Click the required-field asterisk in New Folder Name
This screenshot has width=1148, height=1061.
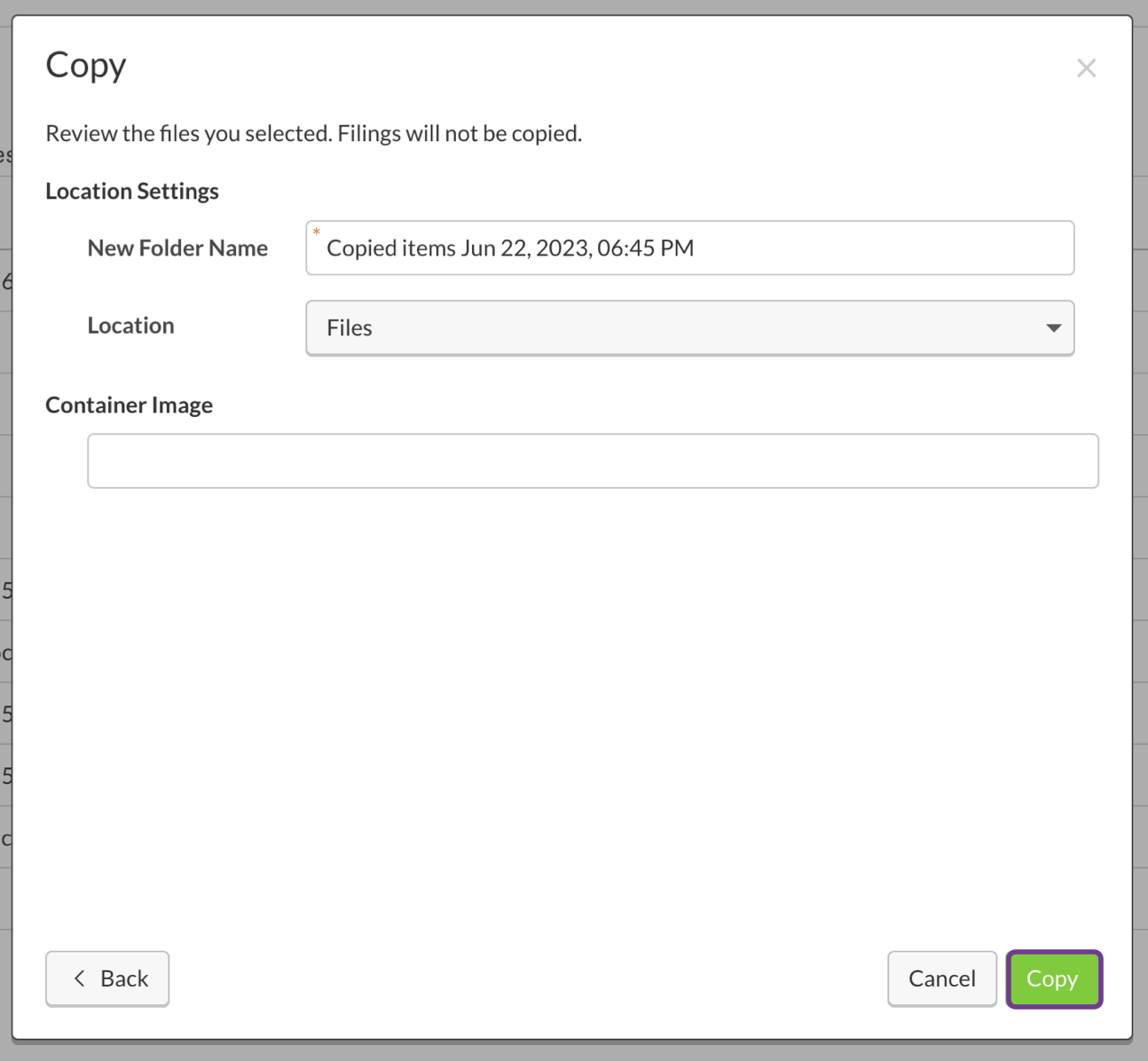(318, 232)
